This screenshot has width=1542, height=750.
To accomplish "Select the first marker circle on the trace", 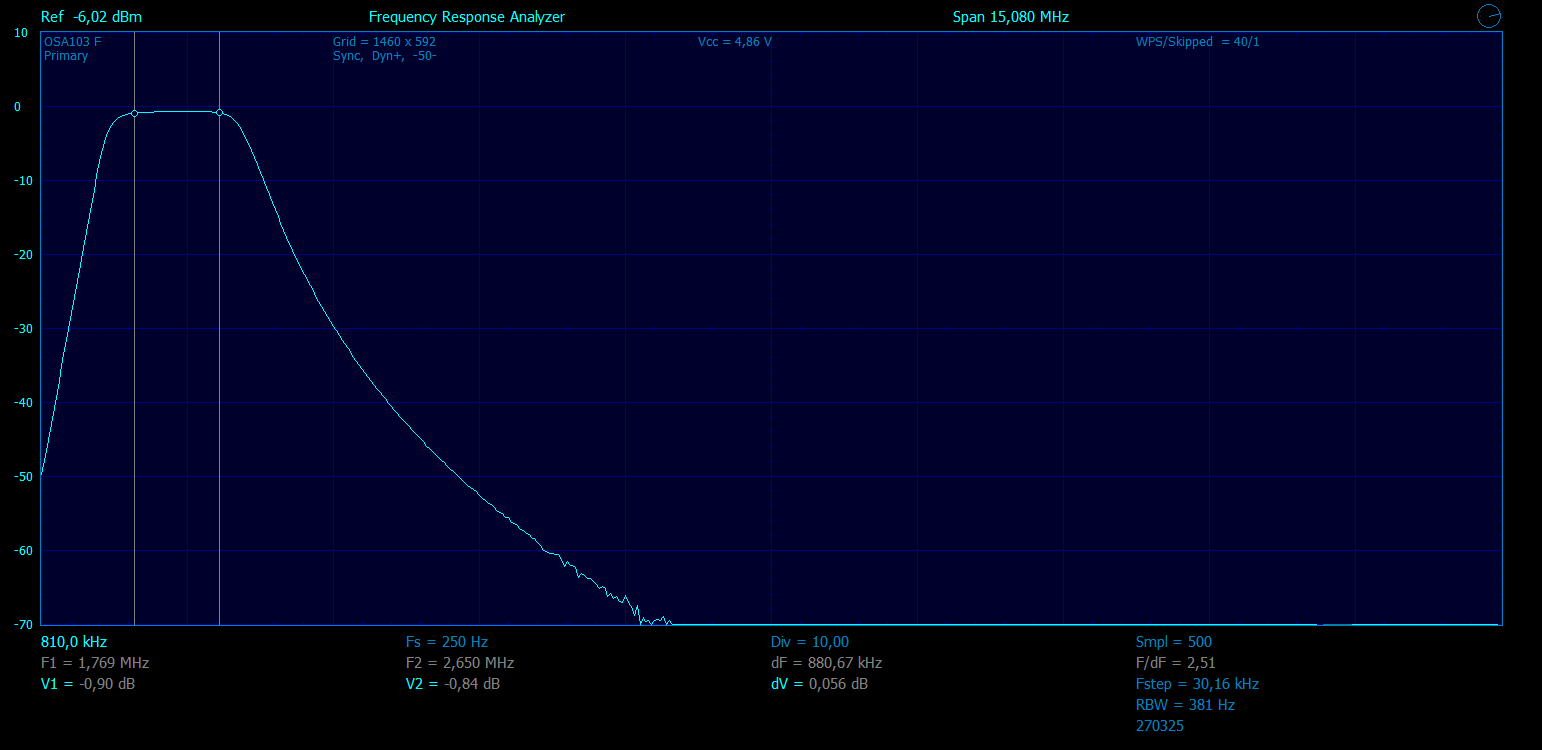I will pyautogui.click(x=134, y=113).
